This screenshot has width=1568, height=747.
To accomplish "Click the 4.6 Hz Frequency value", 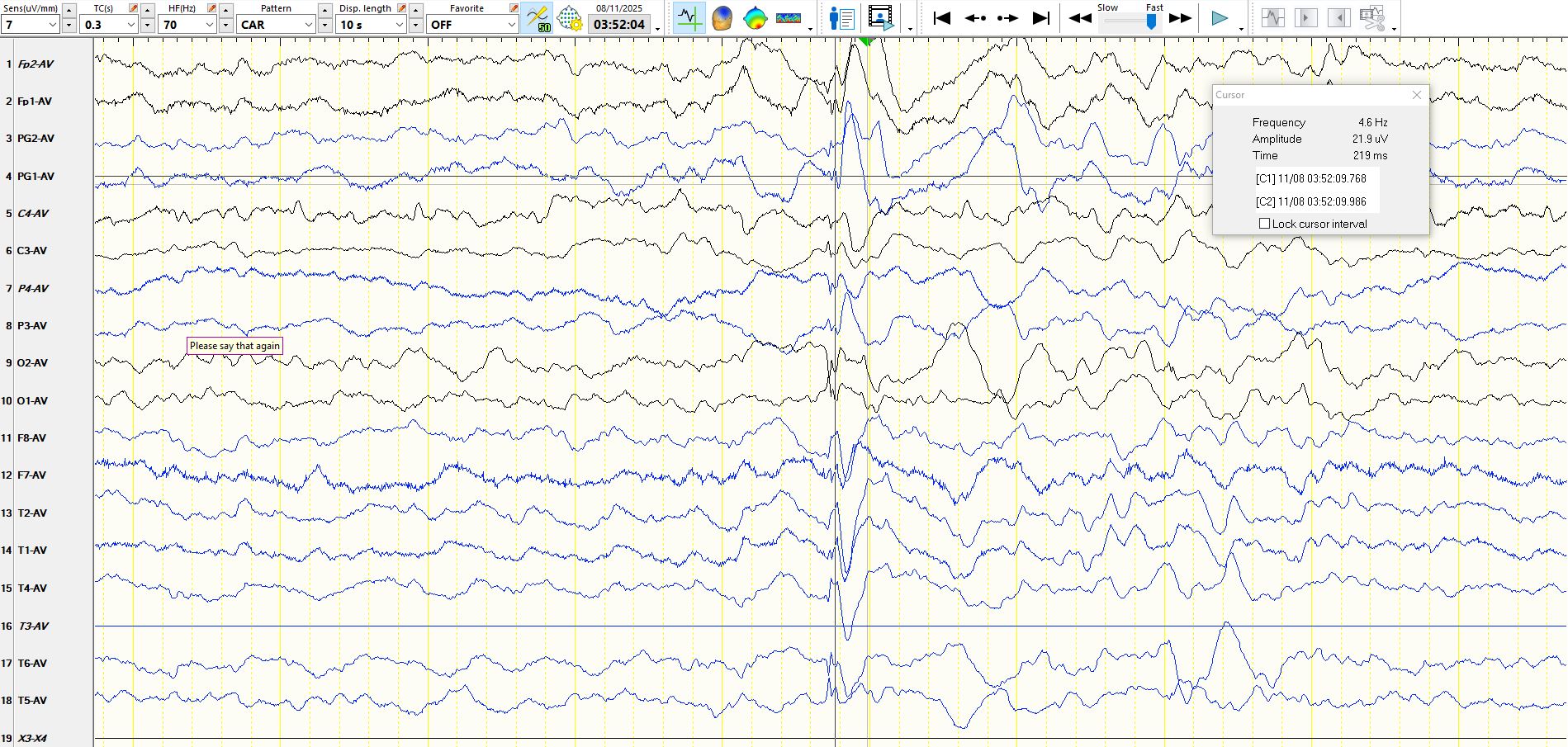I will tap(1372, 122).
